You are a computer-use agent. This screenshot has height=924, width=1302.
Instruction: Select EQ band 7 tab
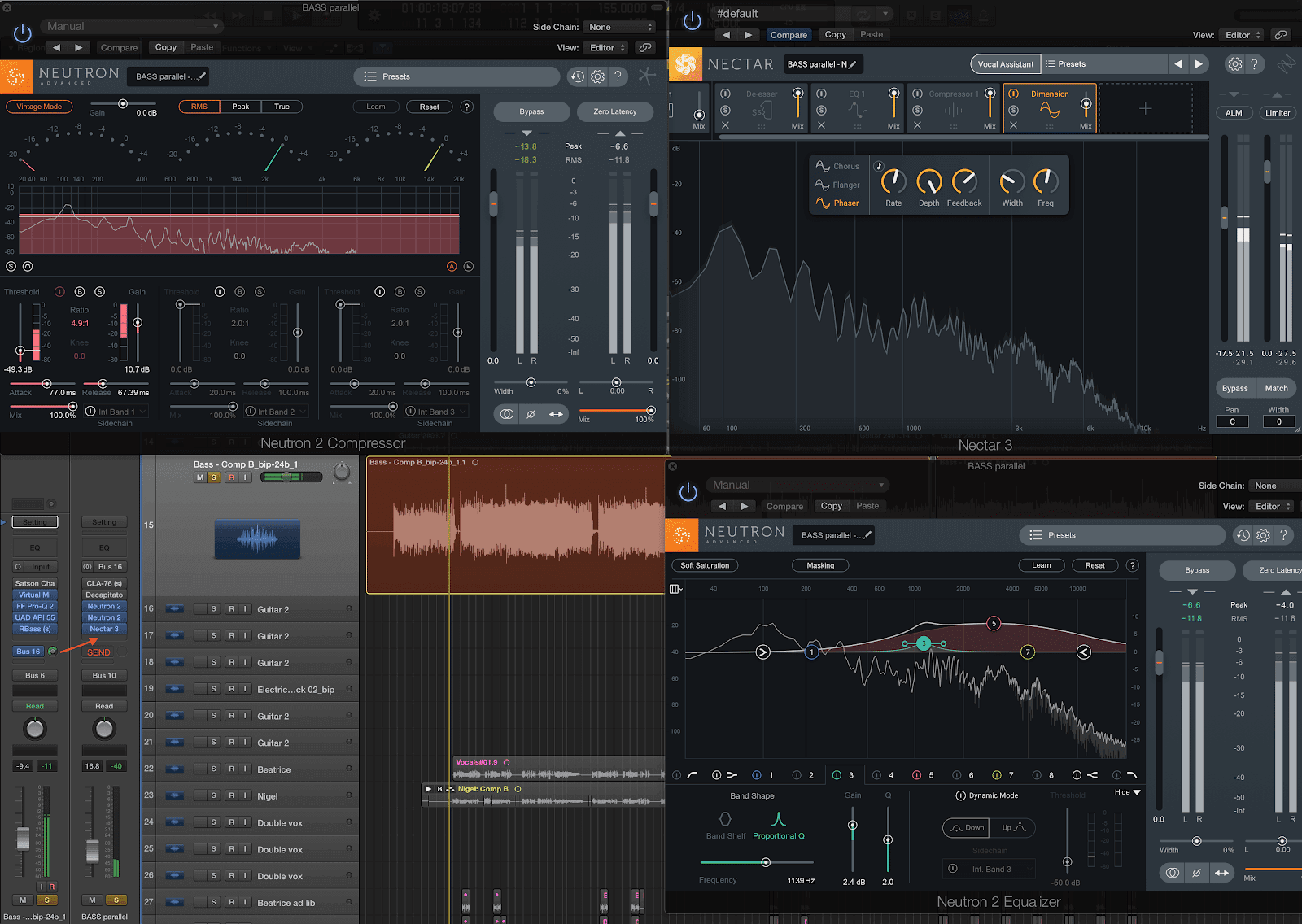1003,775
